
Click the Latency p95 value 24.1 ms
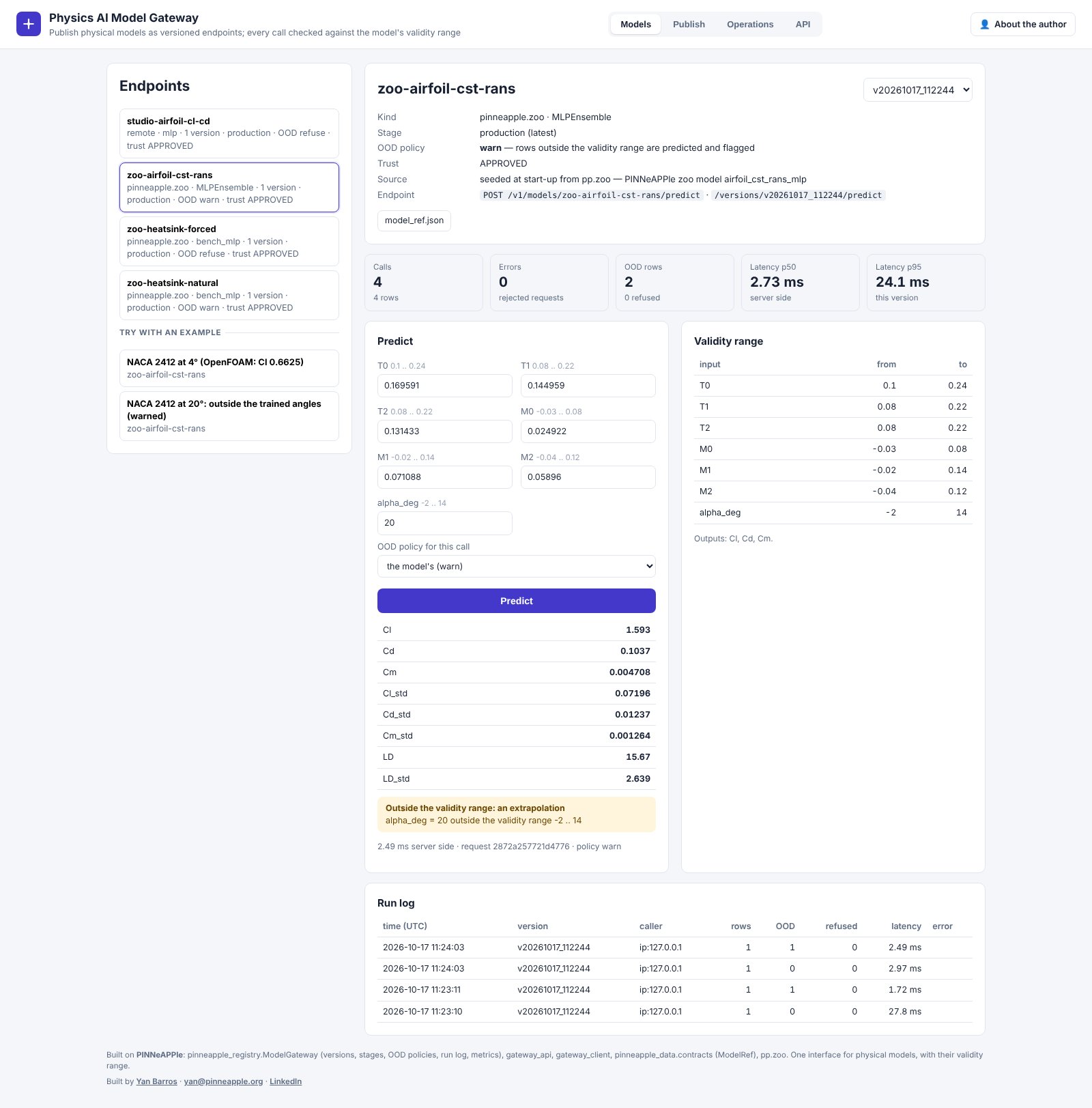click(902, 282)
